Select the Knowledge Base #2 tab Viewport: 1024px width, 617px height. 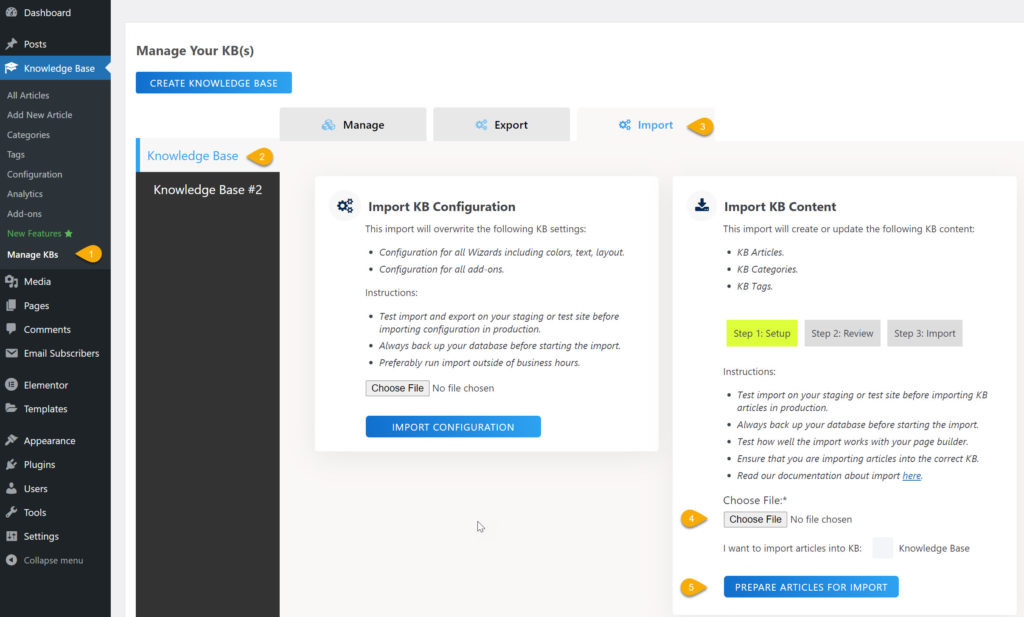point(207,189)
